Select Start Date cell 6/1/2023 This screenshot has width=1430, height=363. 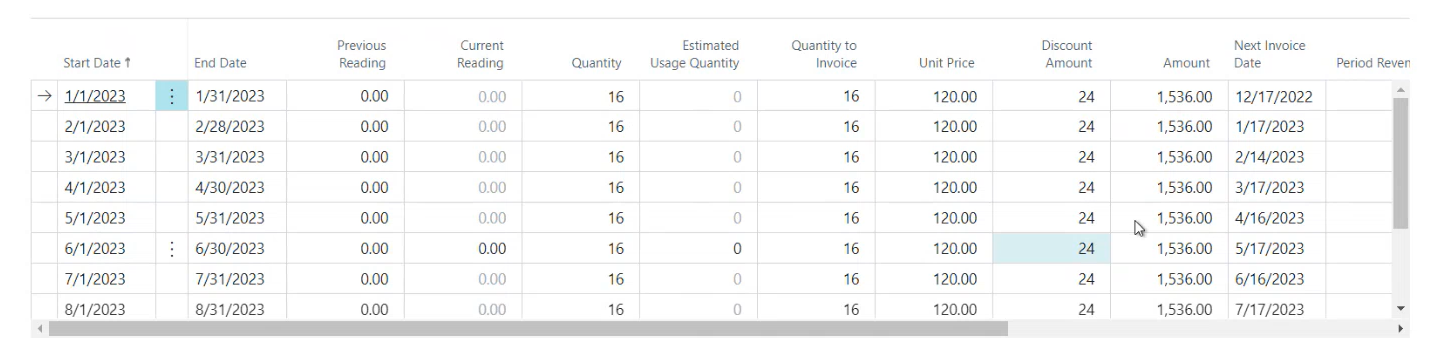tap(95, 249)
